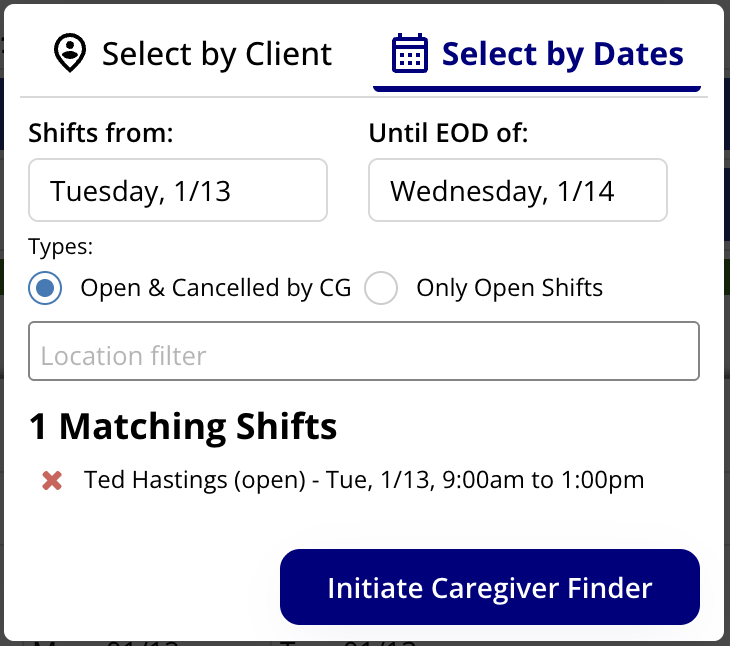Click the Until EOD of label
The image size is (730, 646).
click(x=448, y=133)
